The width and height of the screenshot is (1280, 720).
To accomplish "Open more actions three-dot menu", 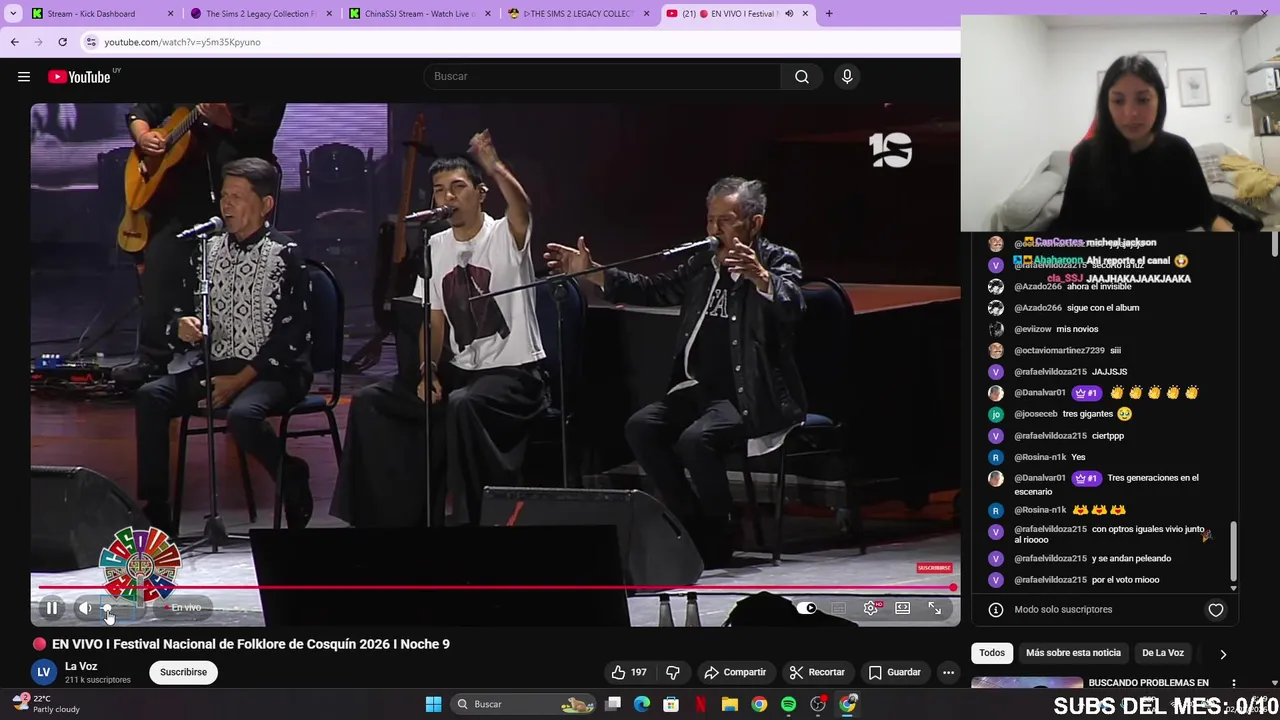I will point(948,672).
